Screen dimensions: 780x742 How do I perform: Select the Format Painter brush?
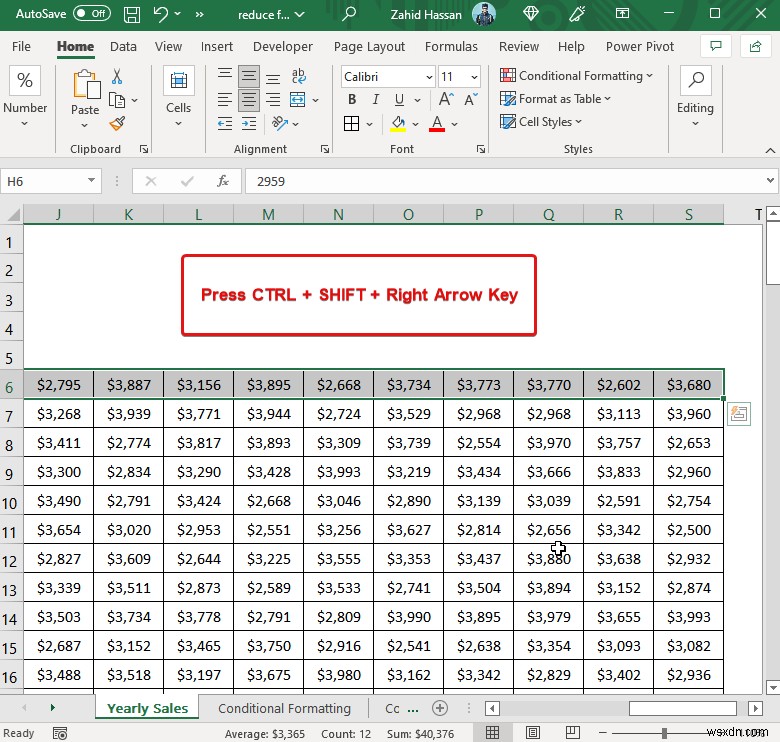tap(117, 123)
